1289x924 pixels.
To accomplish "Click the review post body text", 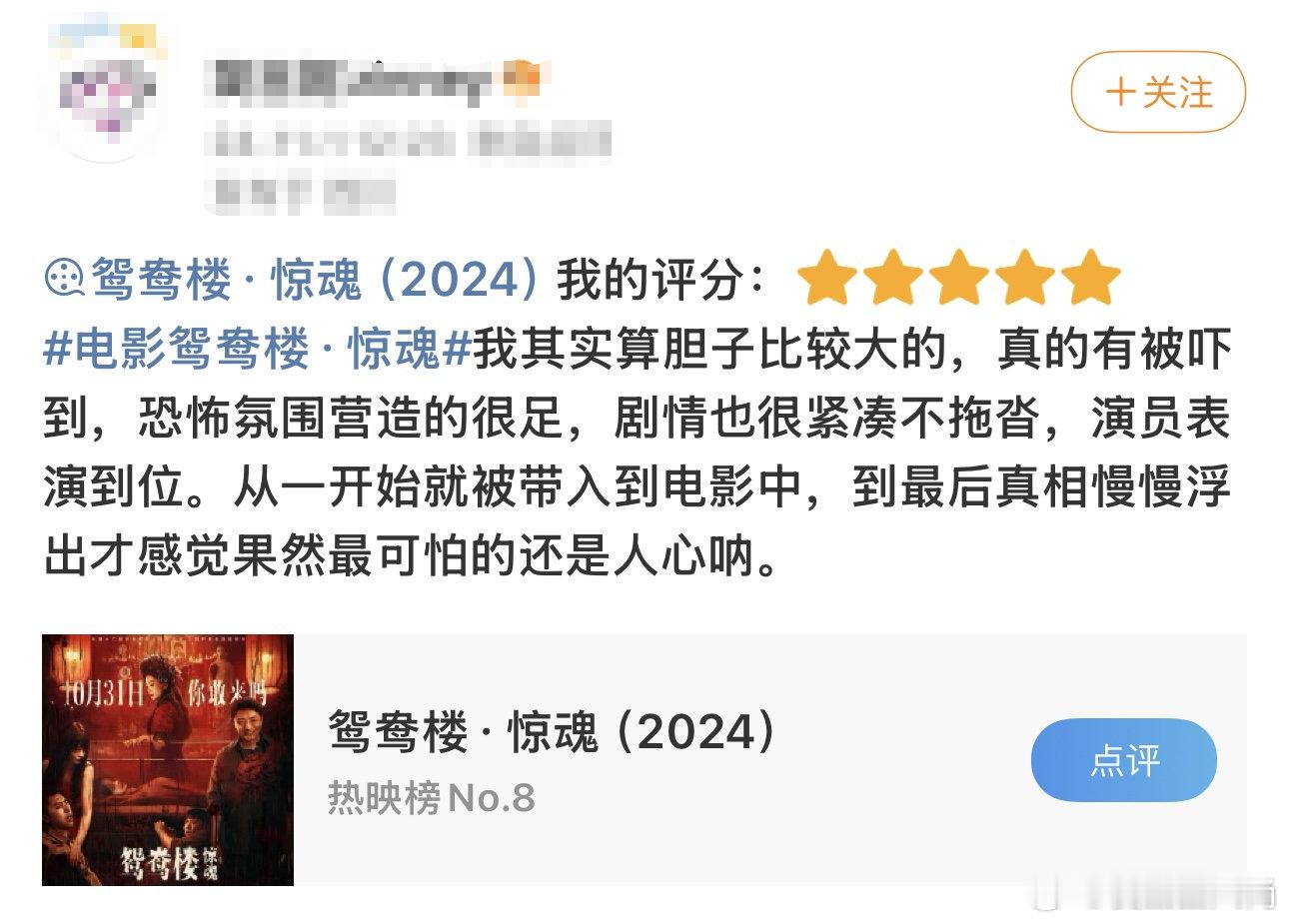I will [638, 454].
